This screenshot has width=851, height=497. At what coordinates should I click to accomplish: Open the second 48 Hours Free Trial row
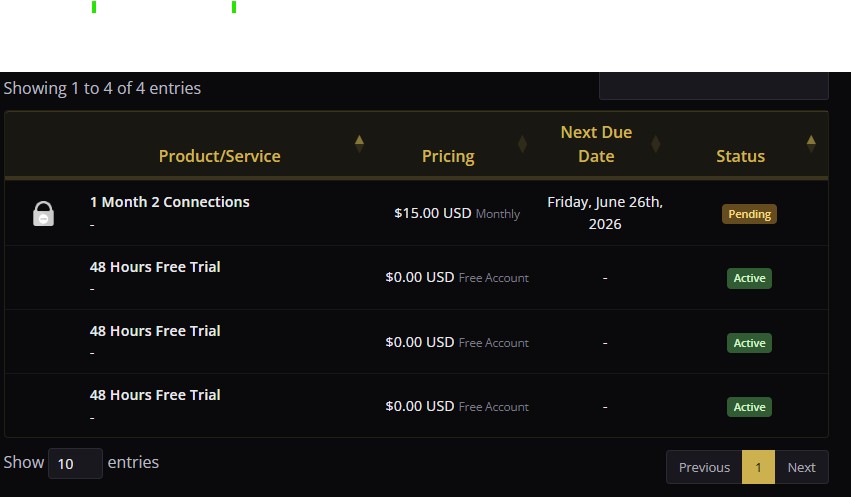(x=416, y=342)
